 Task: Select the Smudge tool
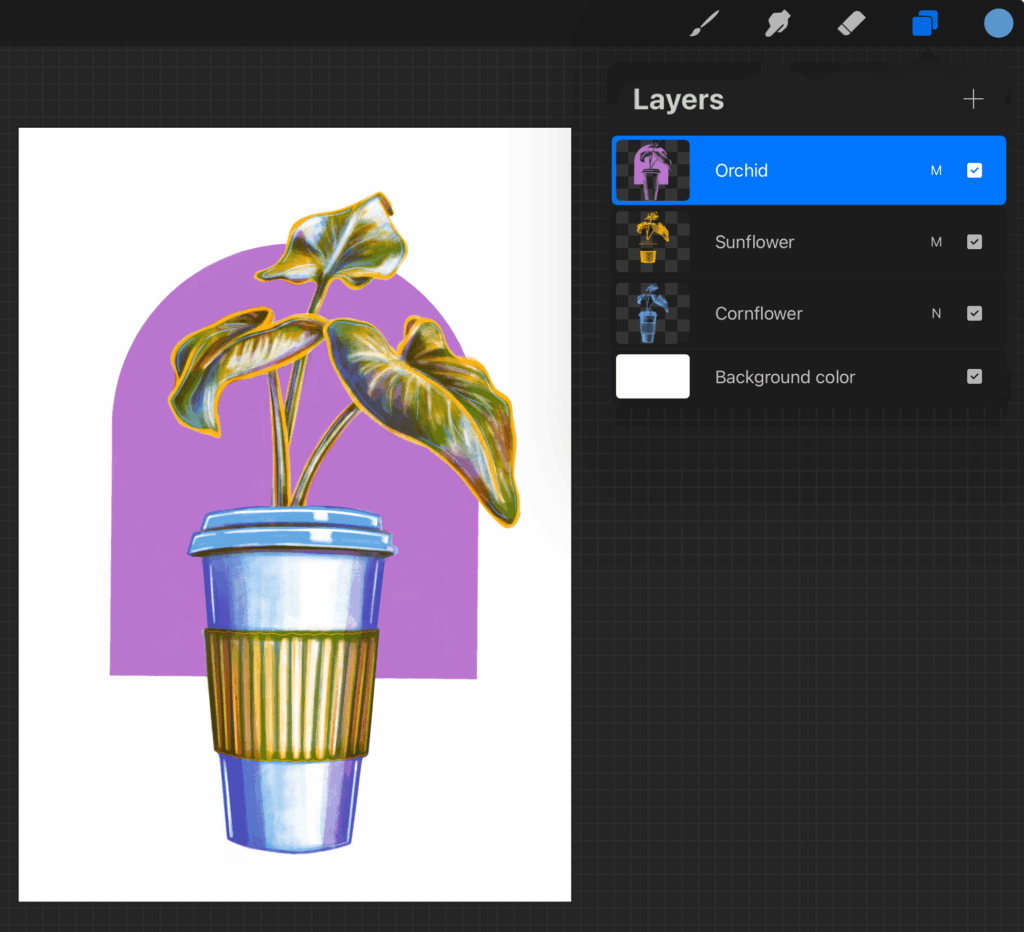(777, 24)
